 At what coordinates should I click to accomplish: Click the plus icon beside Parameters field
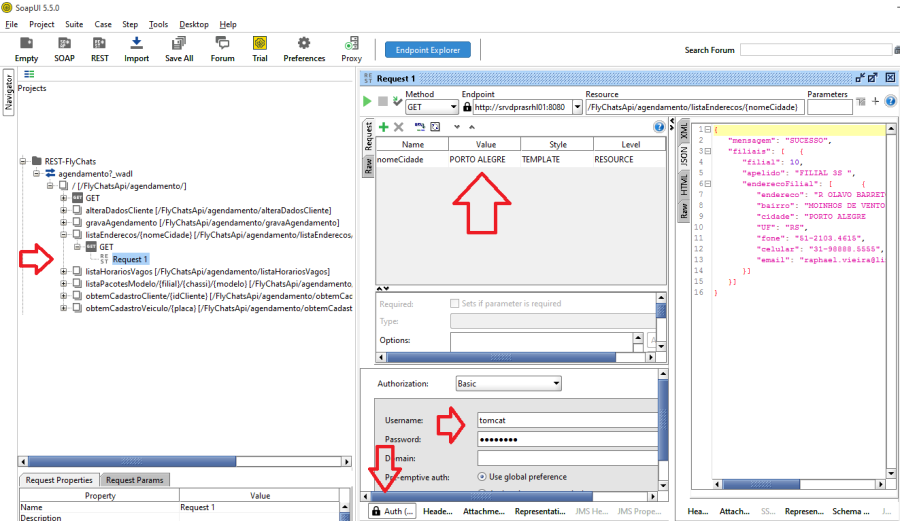pos(875,101)
